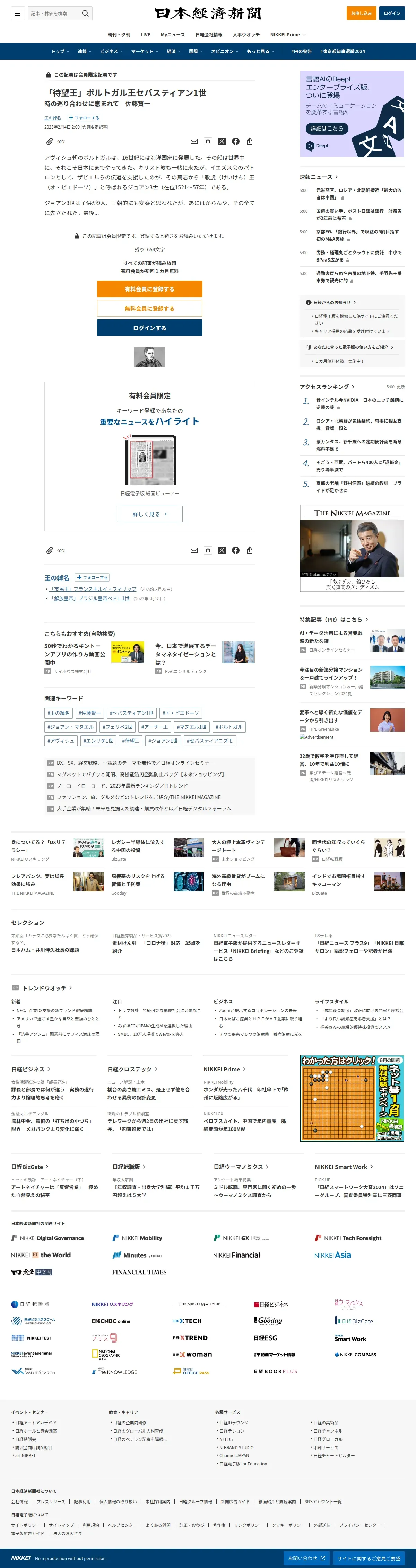Viewport: 416px width, 1568px height.
Task: Open the Nikkei Magazine 舘ひろし photo
Action: 352,548
